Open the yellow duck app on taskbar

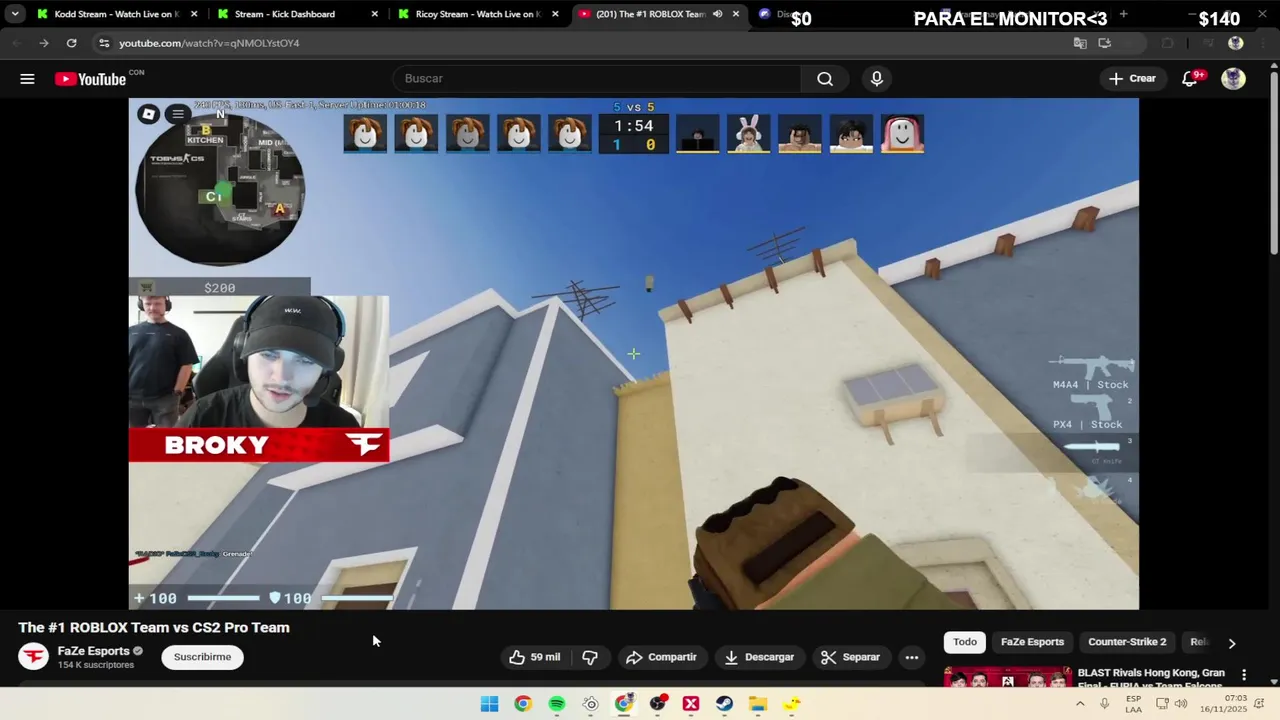(x=792, y=704)
